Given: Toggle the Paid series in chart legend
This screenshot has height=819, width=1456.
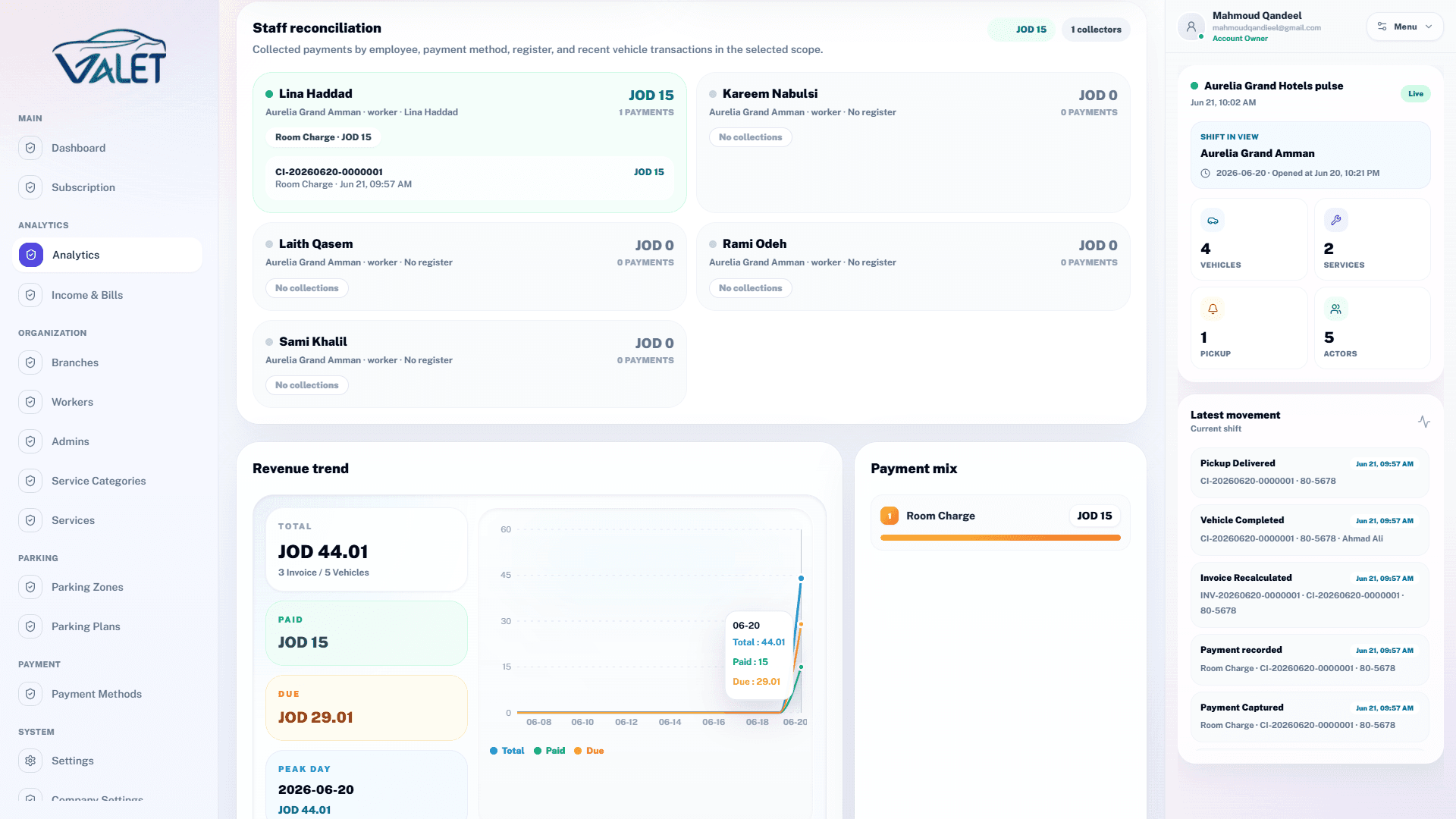Looking at the screenshot, I should coord(550,751).
